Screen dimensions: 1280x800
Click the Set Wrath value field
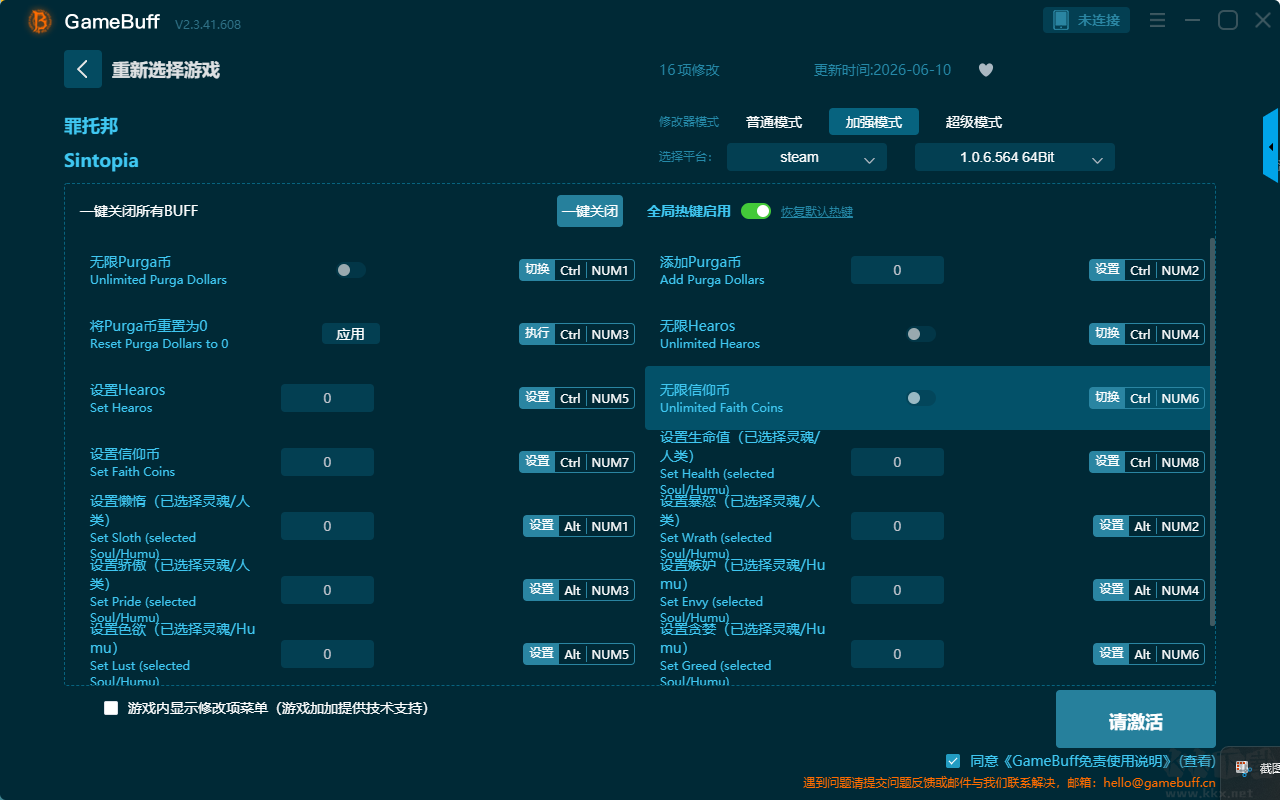tap(897, 526)
